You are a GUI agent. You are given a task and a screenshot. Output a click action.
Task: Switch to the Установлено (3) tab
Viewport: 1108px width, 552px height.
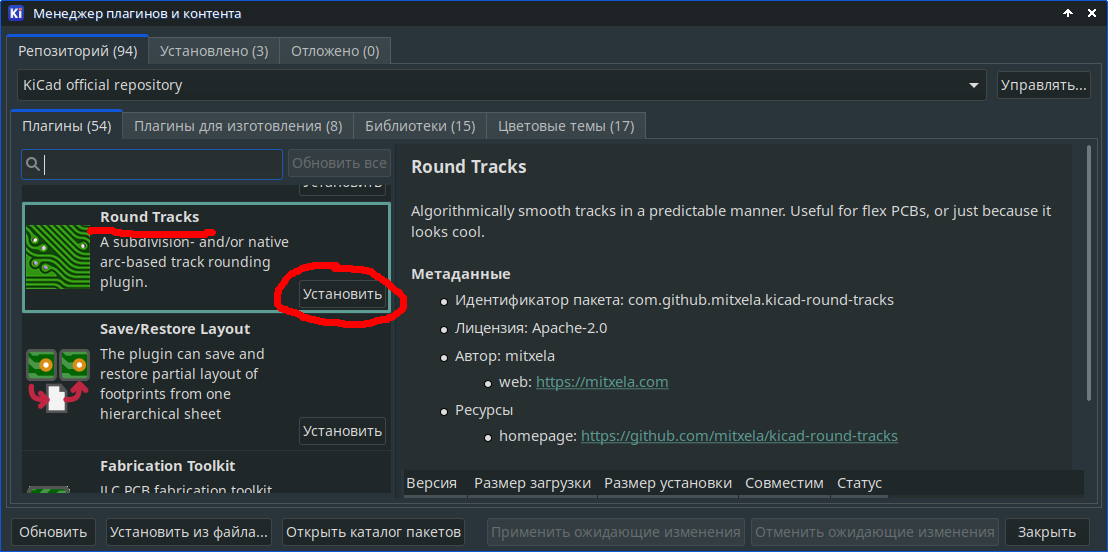click(214, 50)
